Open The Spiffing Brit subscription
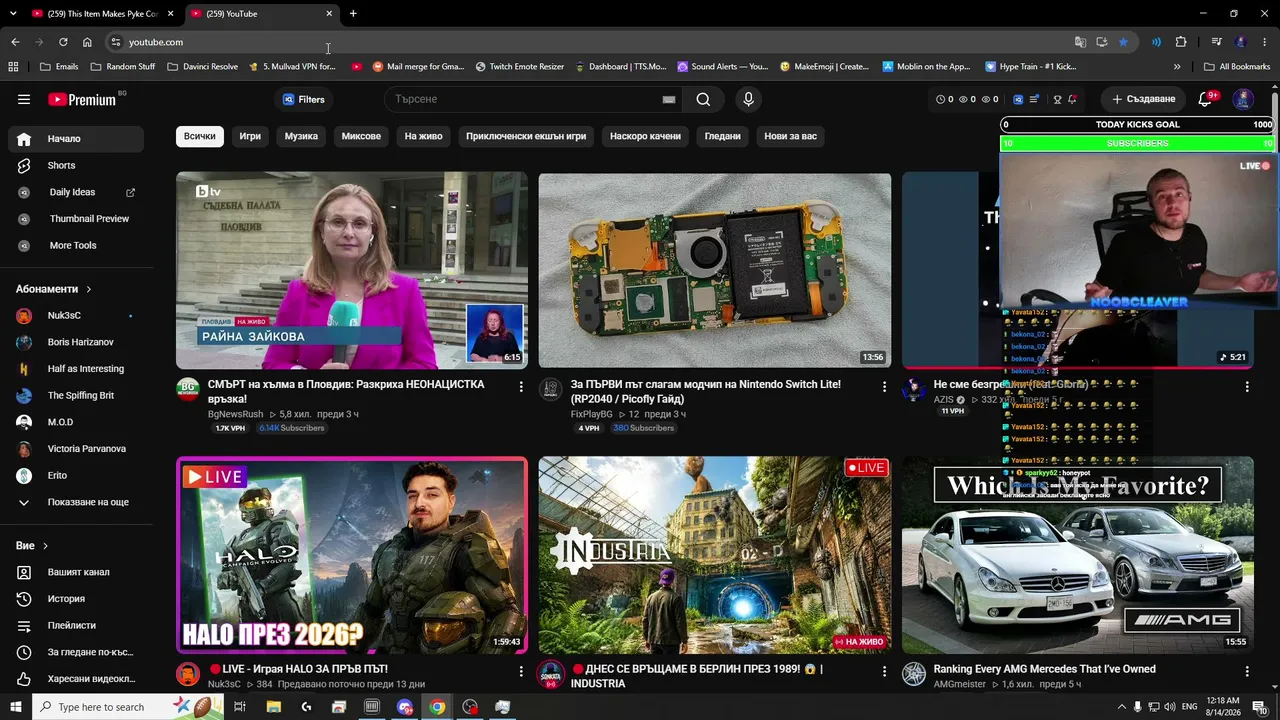This screenshot has height=720, width=1280. pyautogui.click(x=76, y=395)
